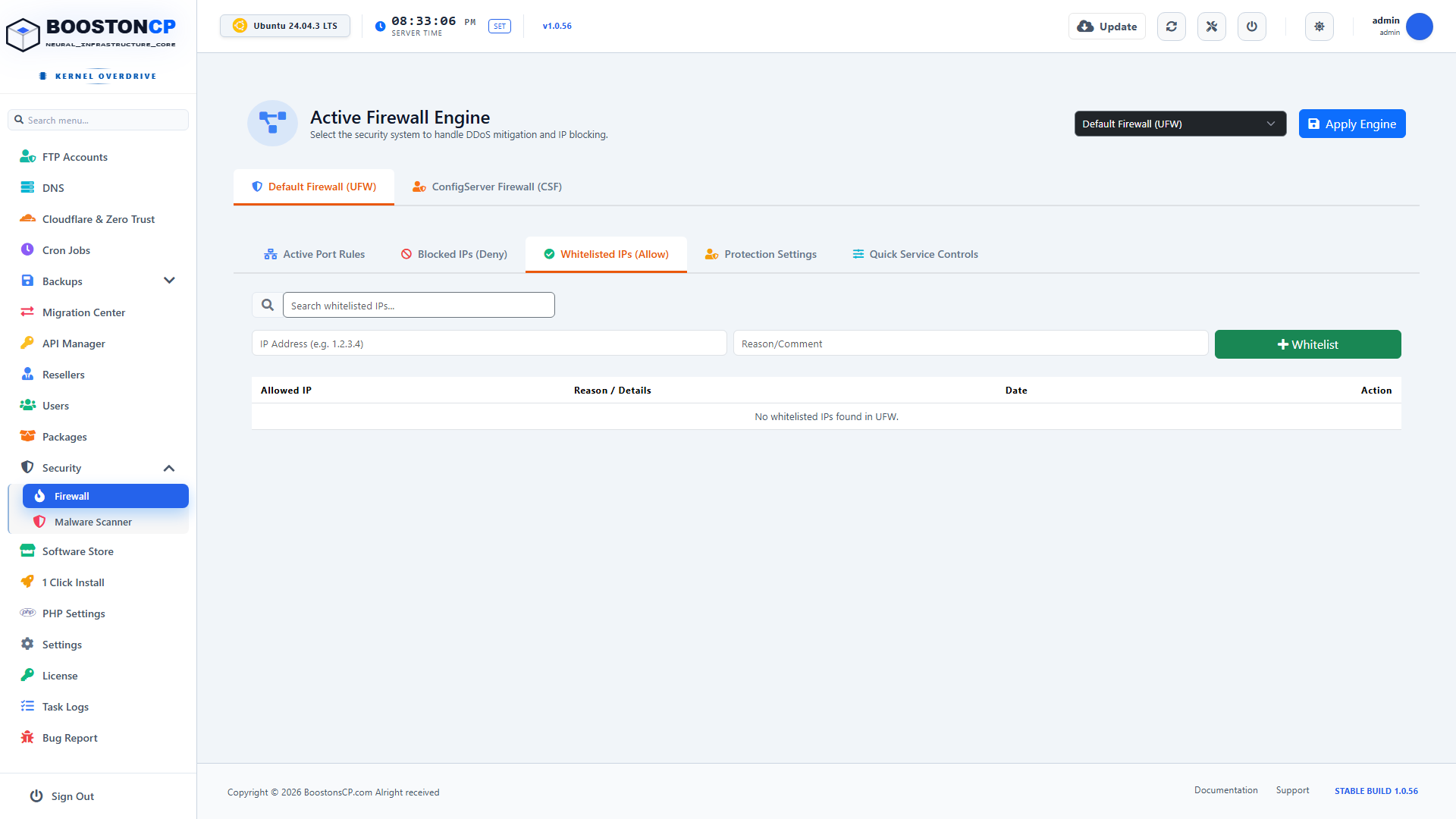The height and width of the screenshot is (819, 1456).
Task: Open the firewall engine dropdown
Action: 1180,124
